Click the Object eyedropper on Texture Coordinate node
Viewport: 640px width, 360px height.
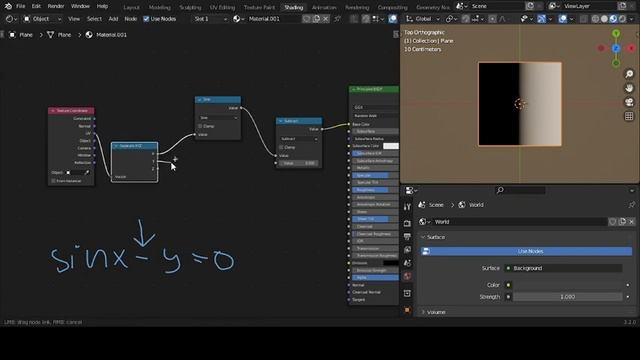pos(87,173)
